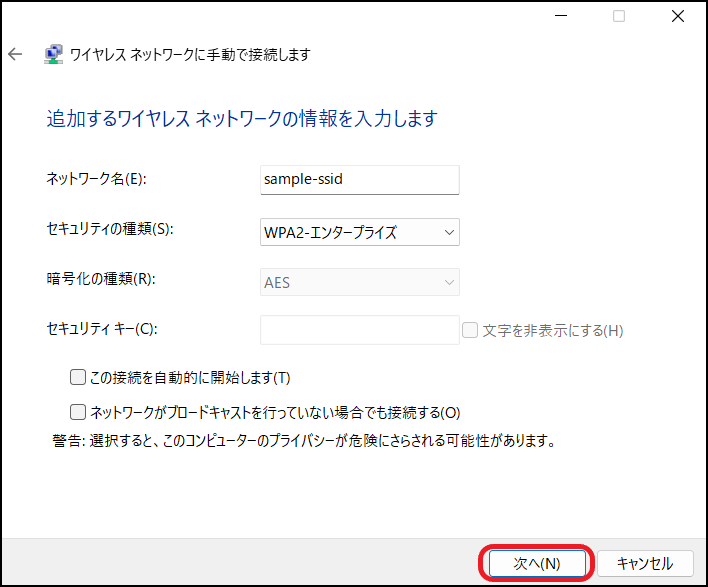Image resolution: width=708 pixels, height=587 pixels.
Task: Click the wireless network wizard icon
Action: (52, 55)
